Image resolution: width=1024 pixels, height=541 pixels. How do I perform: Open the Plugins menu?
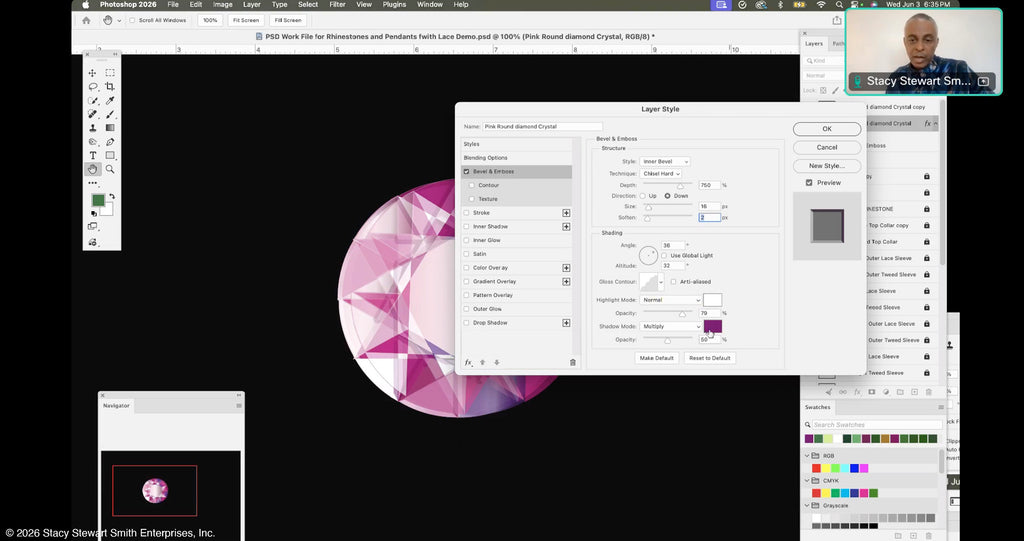point(394,5)
